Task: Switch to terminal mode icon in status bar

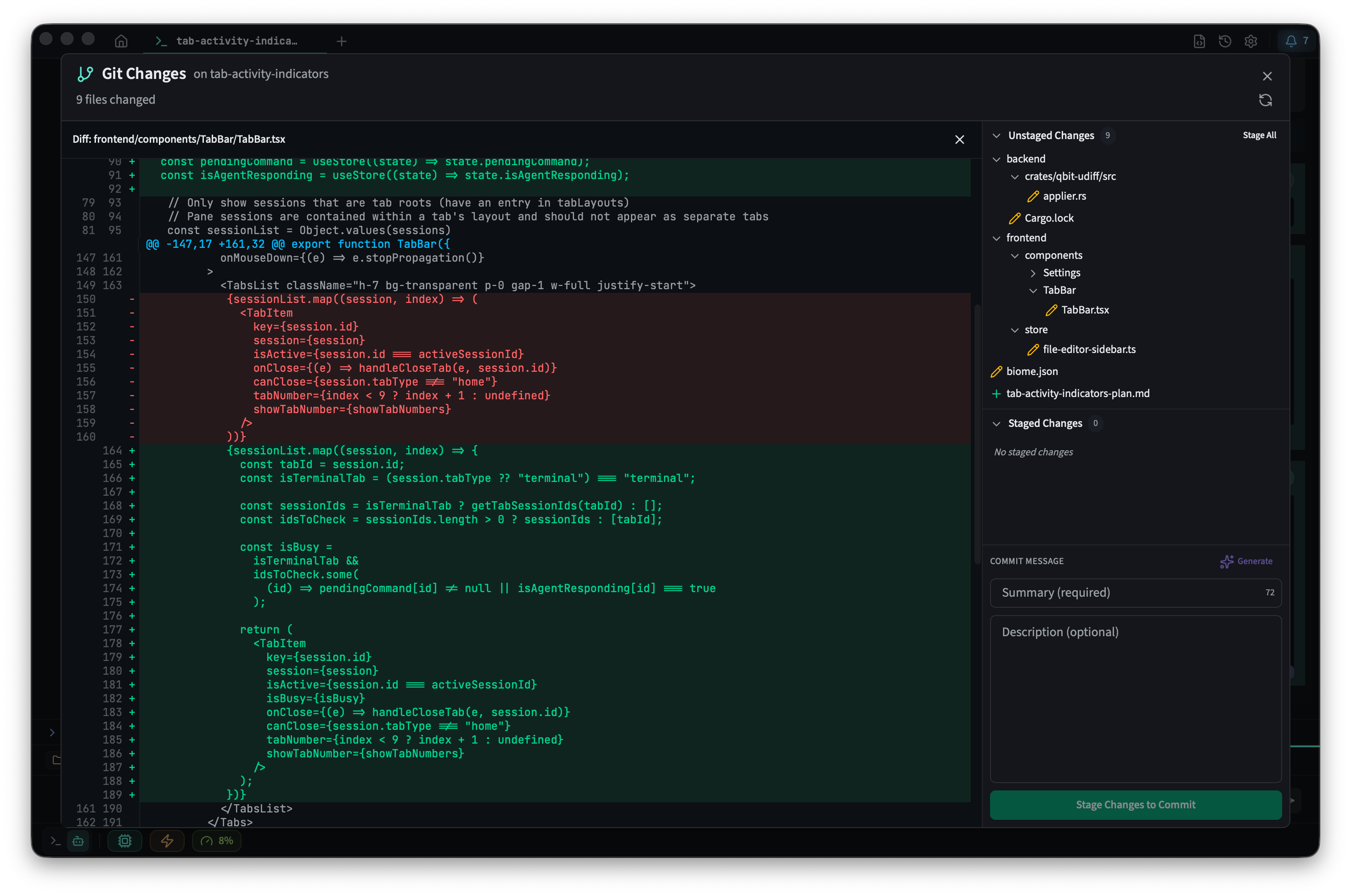Action: [x=56, y=840]
